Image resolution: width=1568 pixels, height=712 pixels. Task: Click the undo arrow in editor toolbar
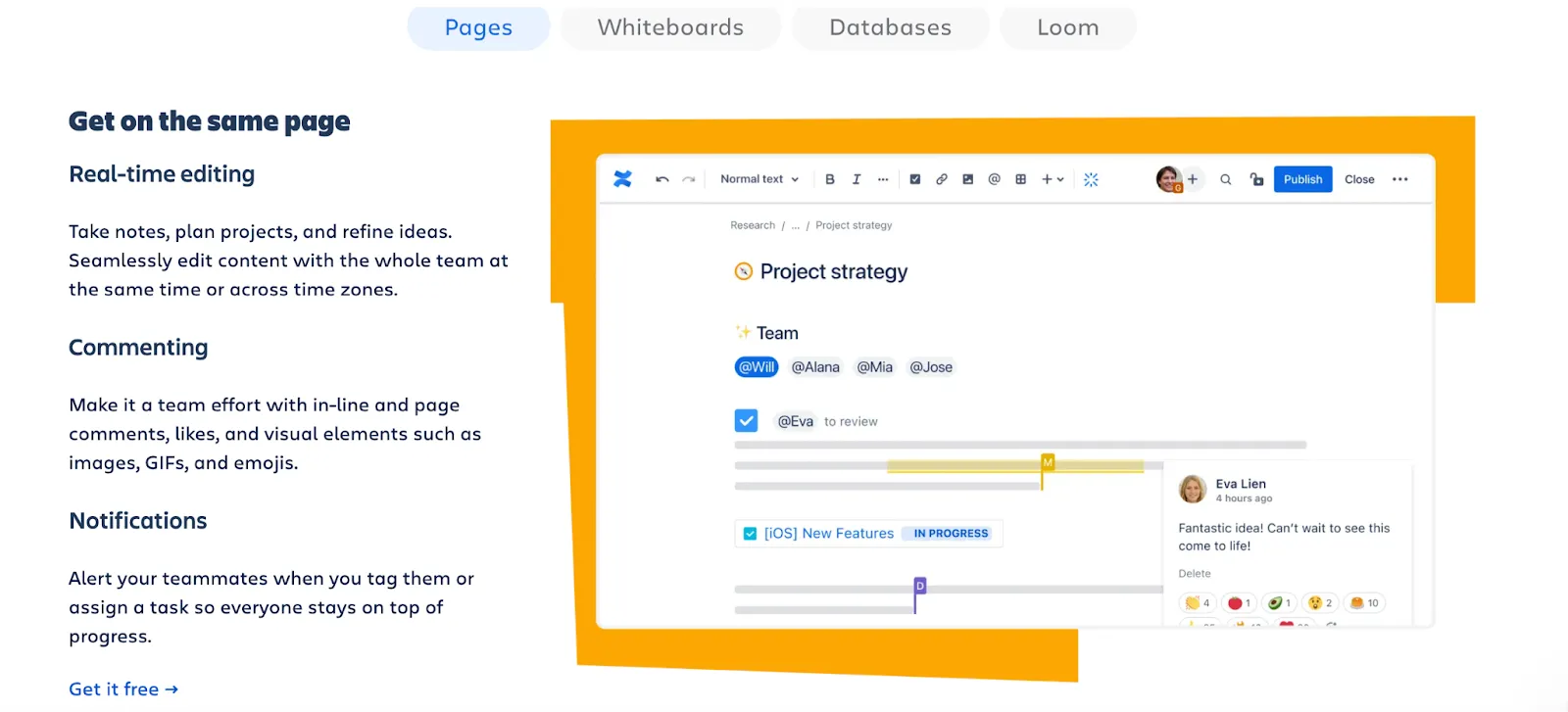pyautogui.click(x=662, y=179)
